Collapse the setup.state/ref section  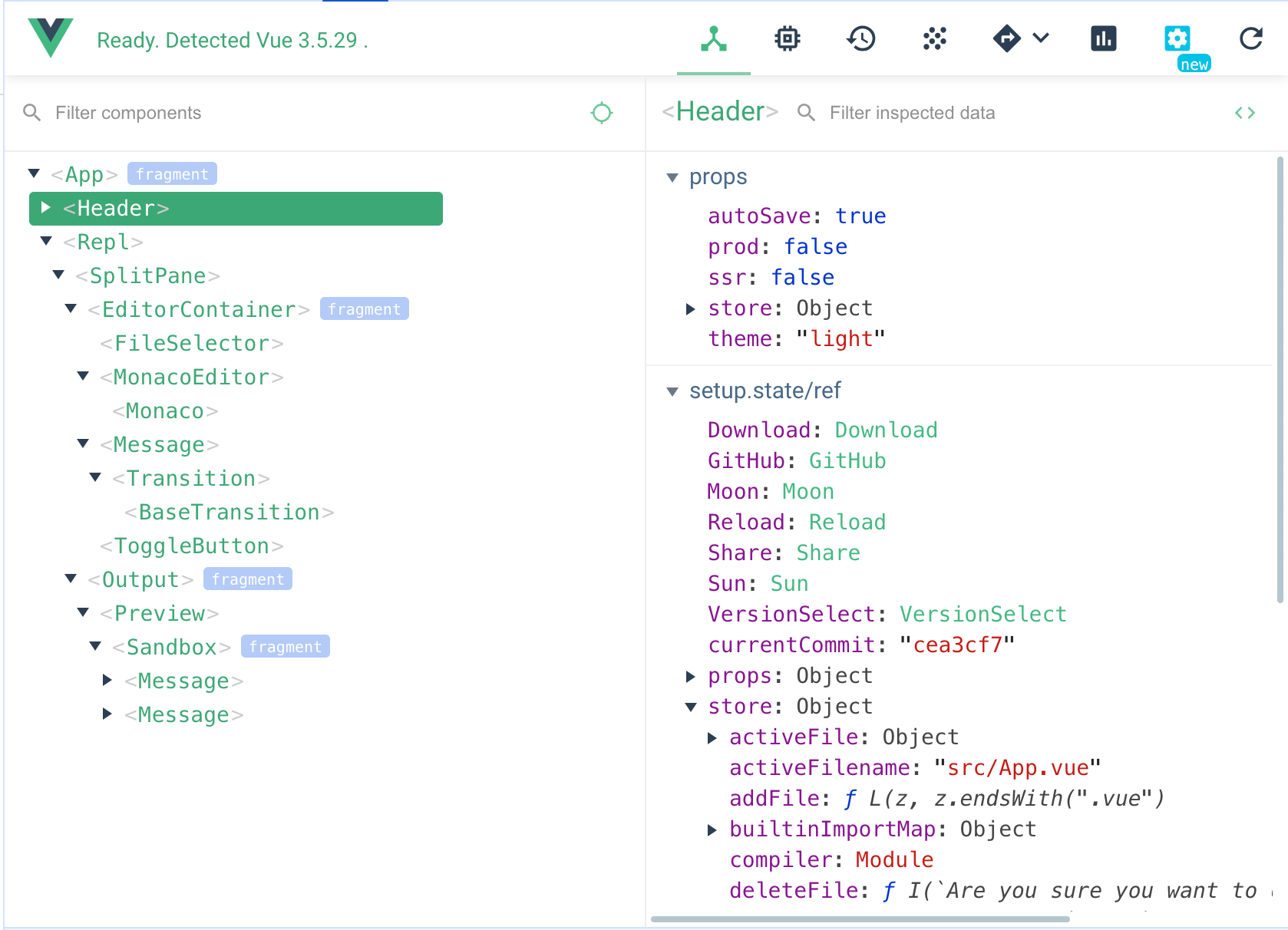click(x=674, y=391)
